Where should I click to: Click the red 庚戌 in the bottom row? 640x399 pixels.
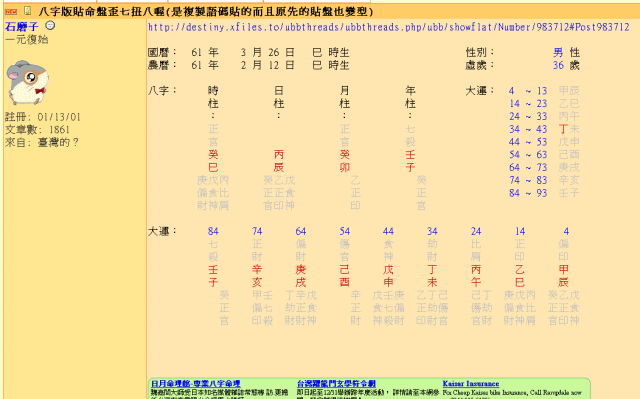pyautogui.click(x=301, y=276)
